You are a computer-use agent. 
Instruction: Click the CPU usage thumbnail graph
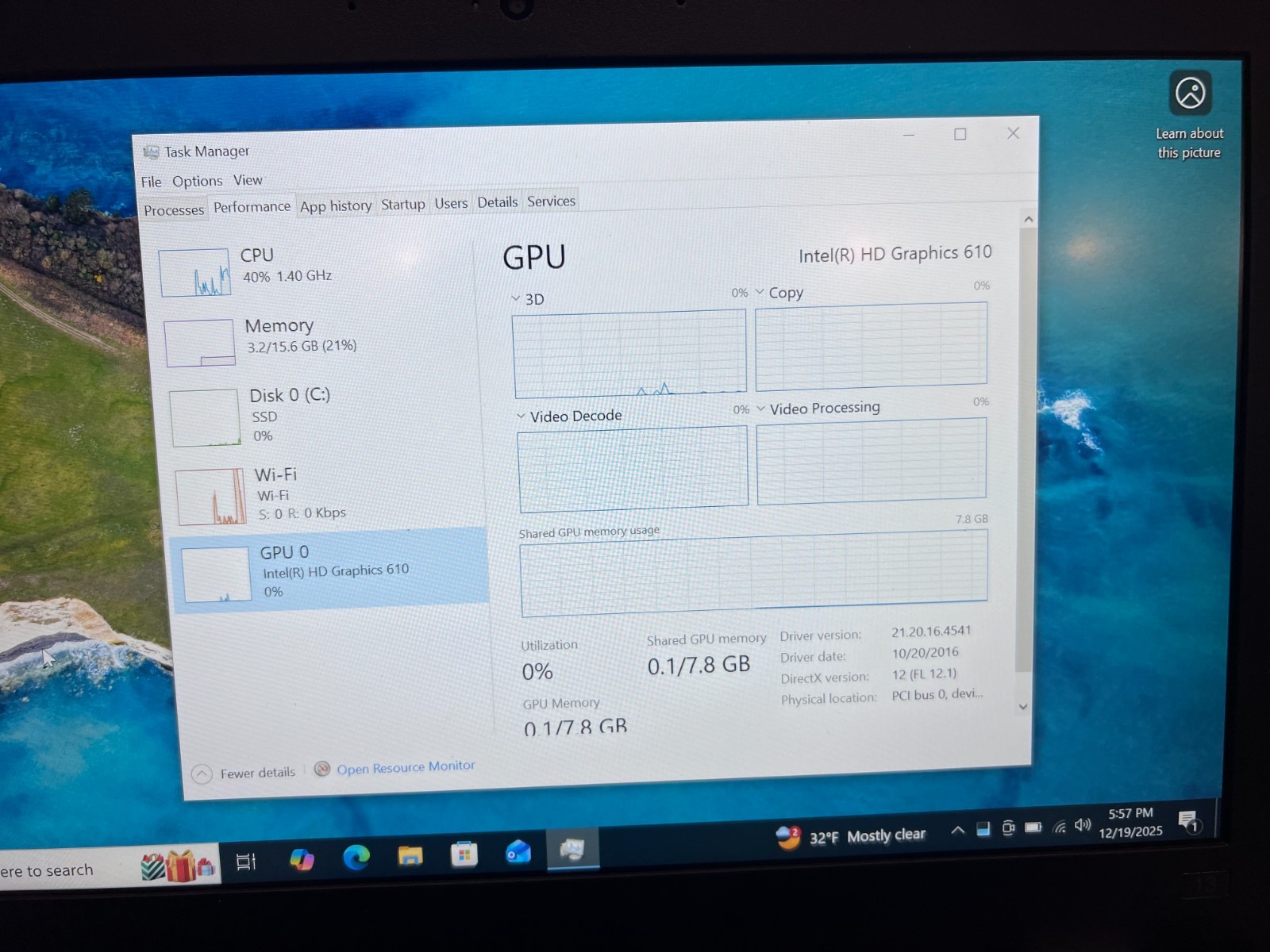coord(195,273)
